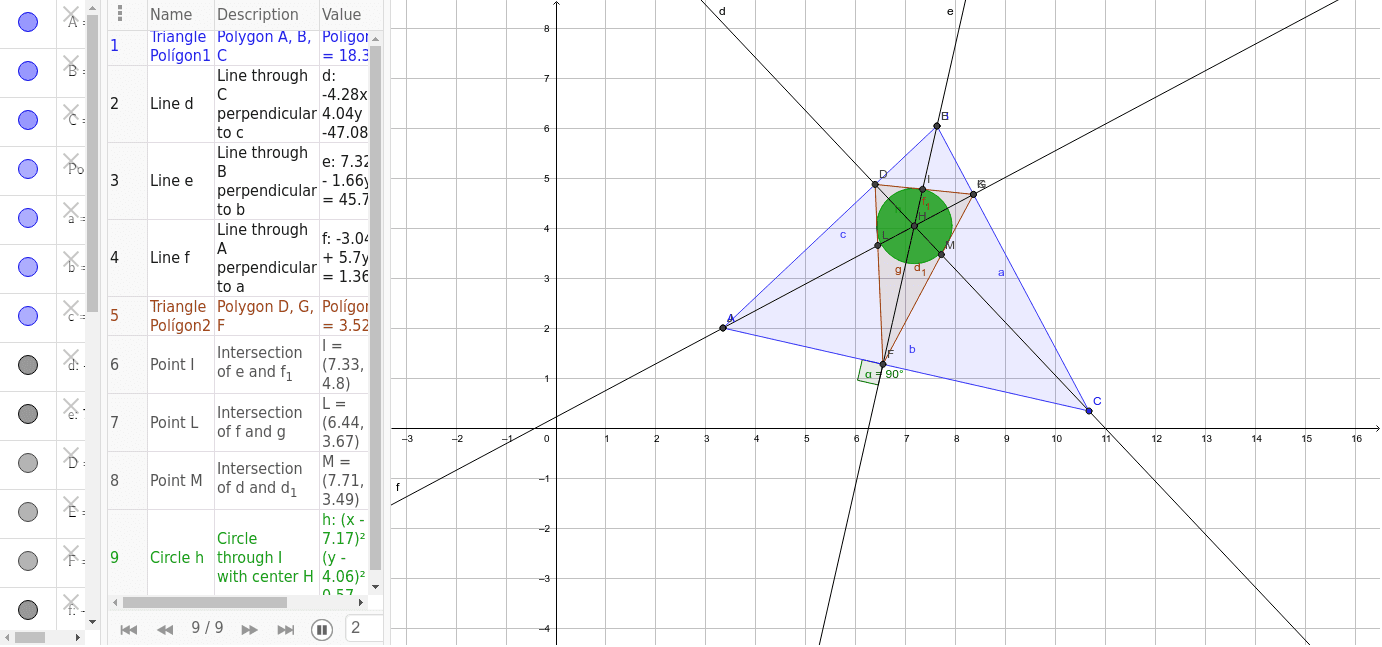Click the X icon beside segment c
Viewport: 1382px width, 647px height.
(71, 309)
